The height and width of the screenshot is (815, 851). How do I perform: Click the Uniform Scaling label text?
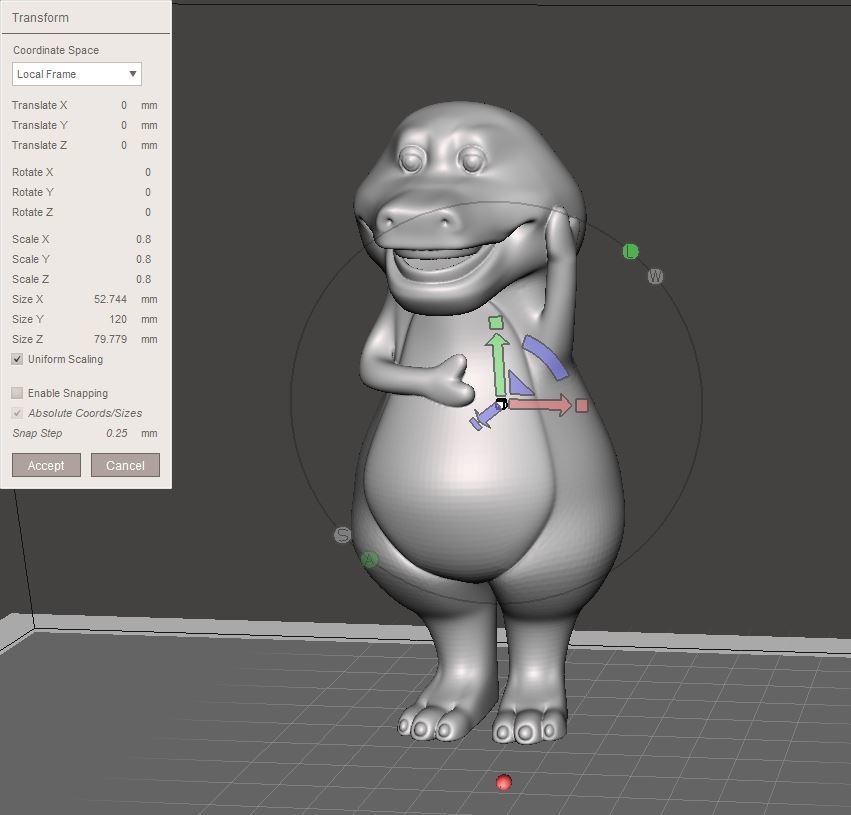(65, 359)
